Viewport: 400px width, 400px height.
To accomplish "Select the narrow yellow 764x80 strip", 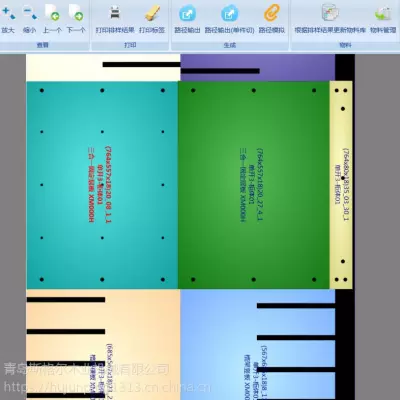I will coord(341,185).
